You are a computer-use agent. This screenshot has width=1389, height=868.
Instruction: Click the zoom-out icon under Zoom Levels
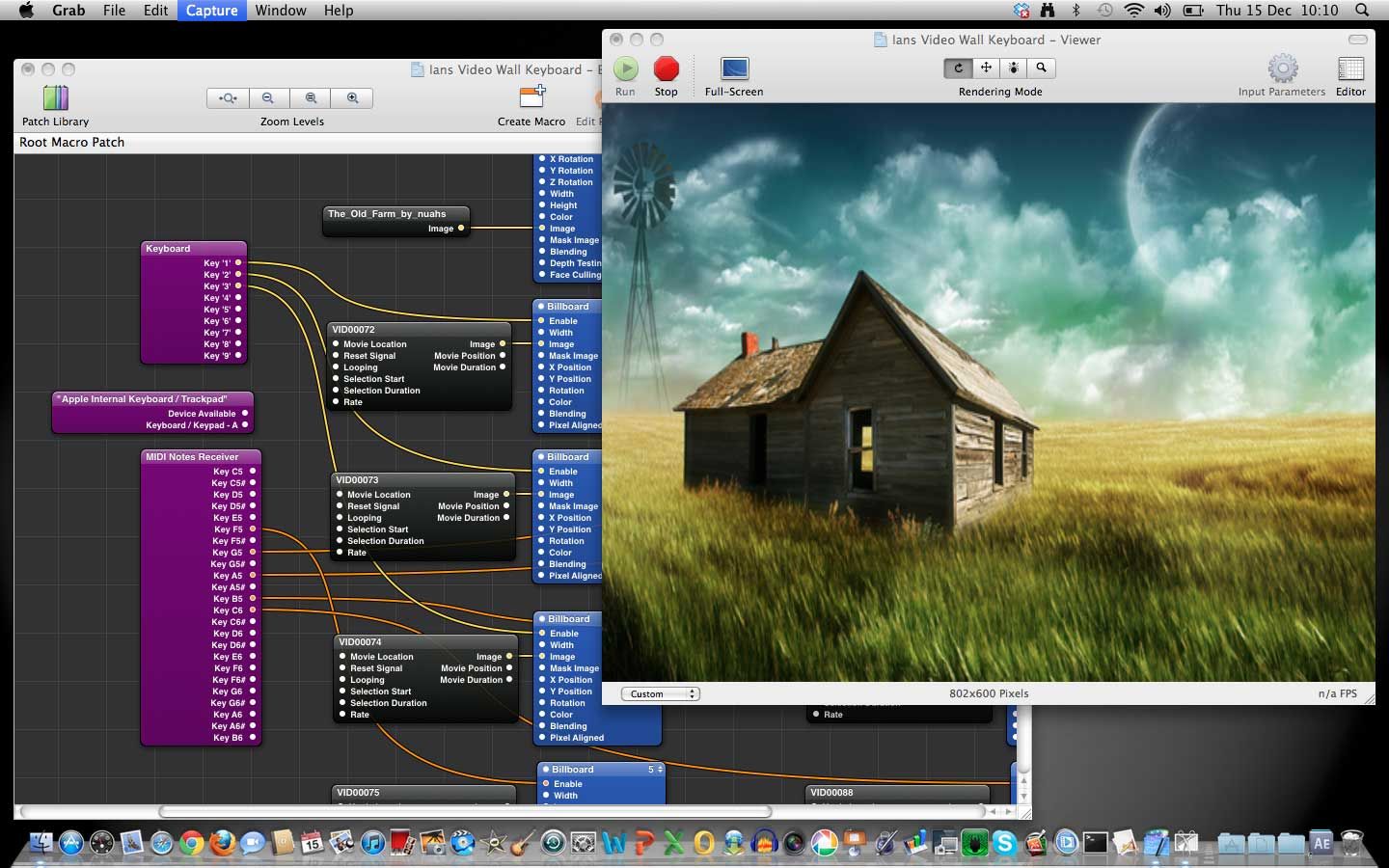pos(269,97)
